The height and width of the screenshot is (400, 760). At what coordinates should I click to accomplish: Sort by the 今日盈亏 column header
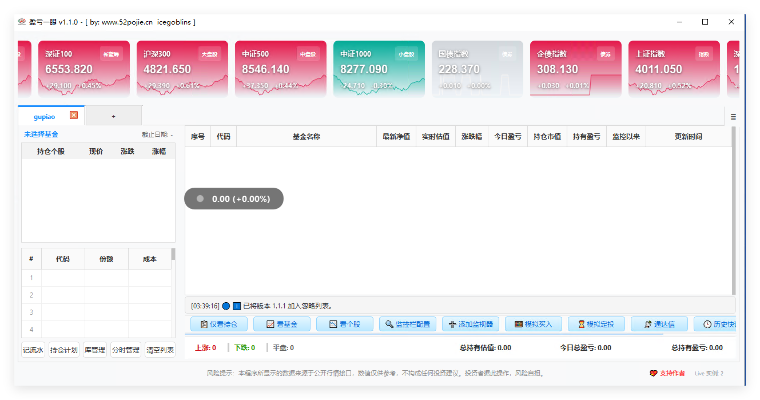507,137
